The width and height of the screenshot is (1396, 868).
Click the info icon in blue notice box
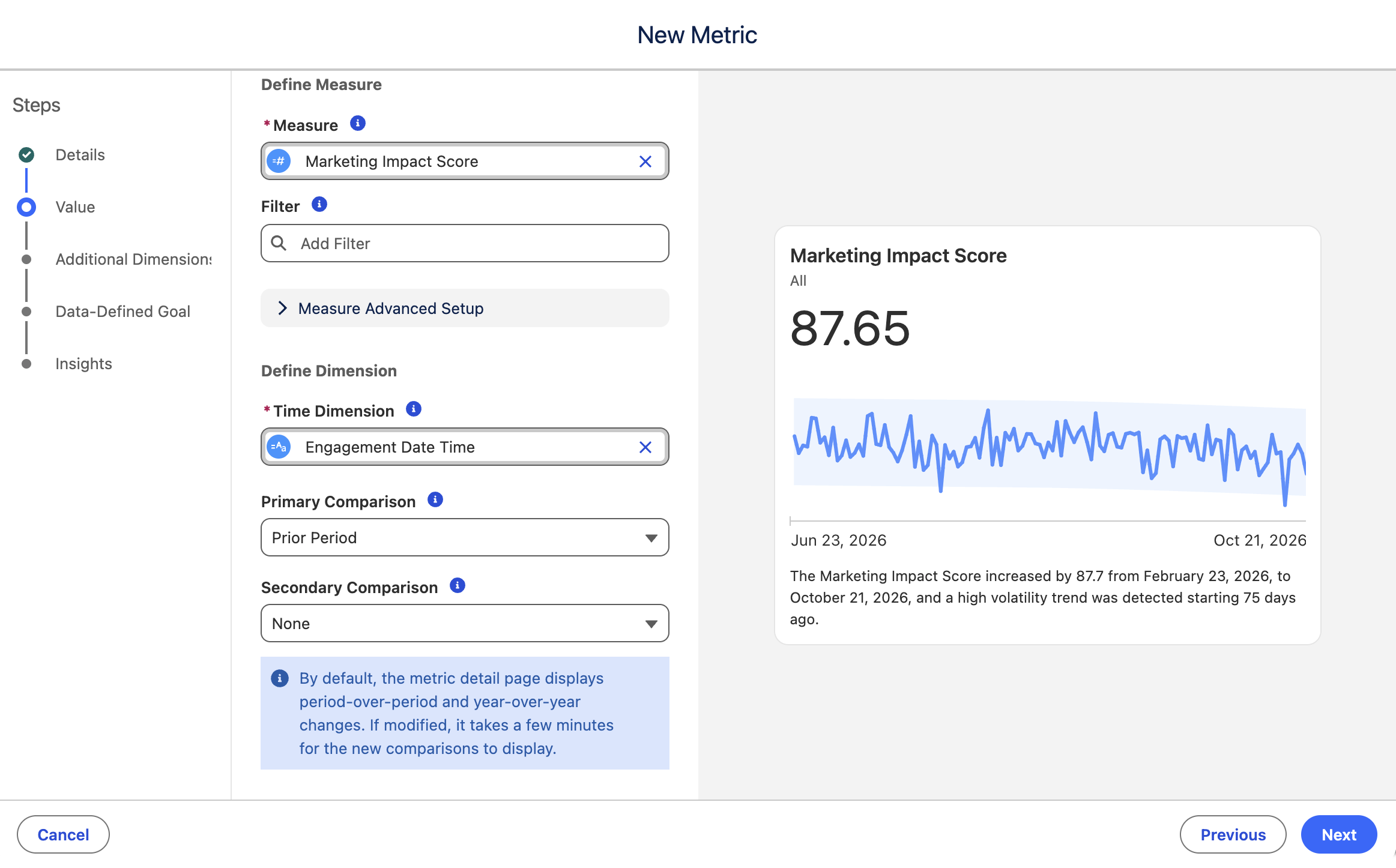point(280,679)
